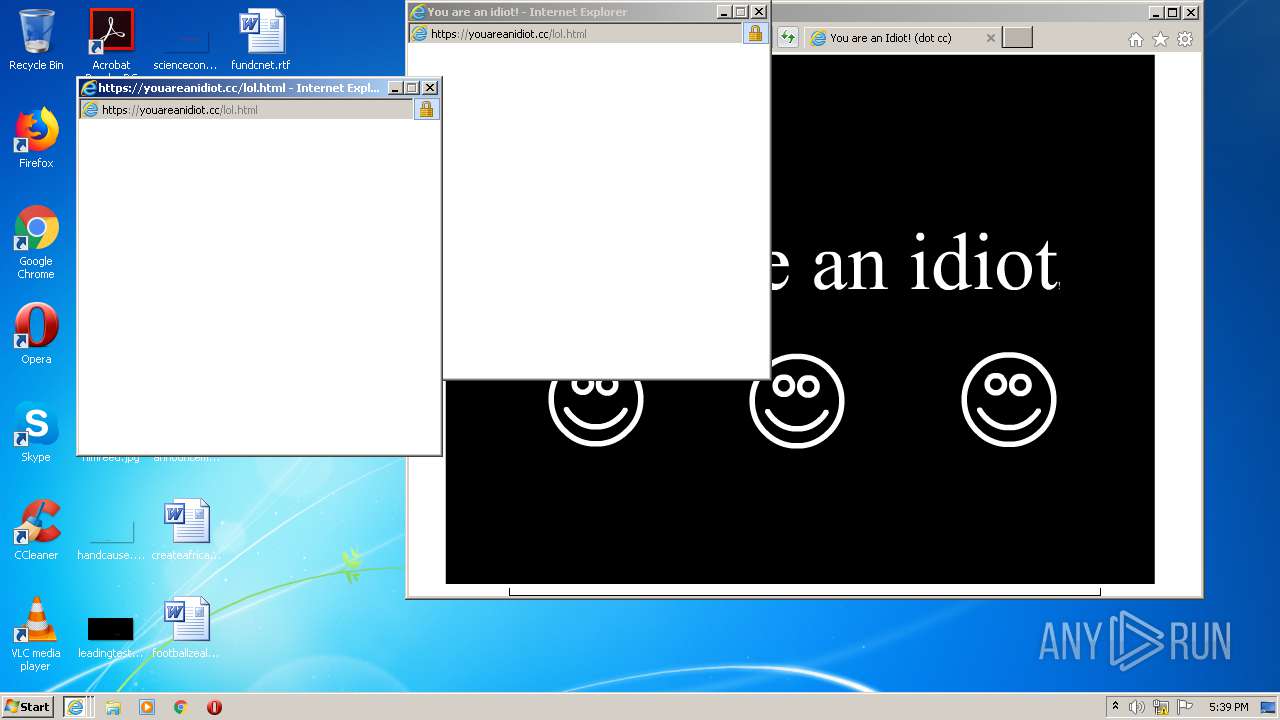The width and height of the screenshot is (1280, 720).
Task: Click the address field in the left lol.html popup
Action: tap(246, 110)
